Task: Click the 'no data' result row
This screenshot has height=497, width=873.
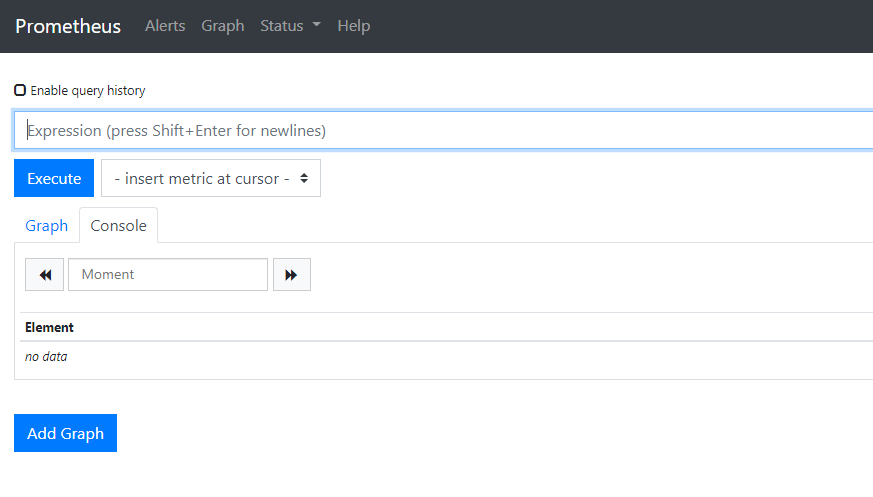Action: point(46,356)
